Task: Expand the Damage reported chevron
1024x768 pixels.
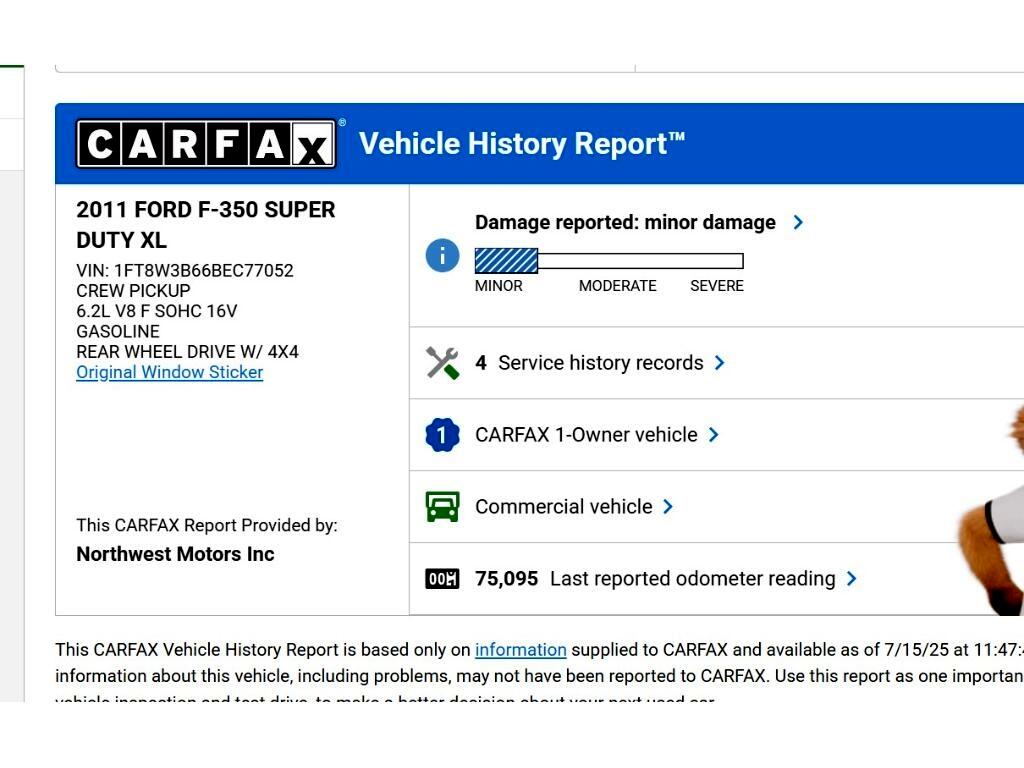Action: coord(798,222)
